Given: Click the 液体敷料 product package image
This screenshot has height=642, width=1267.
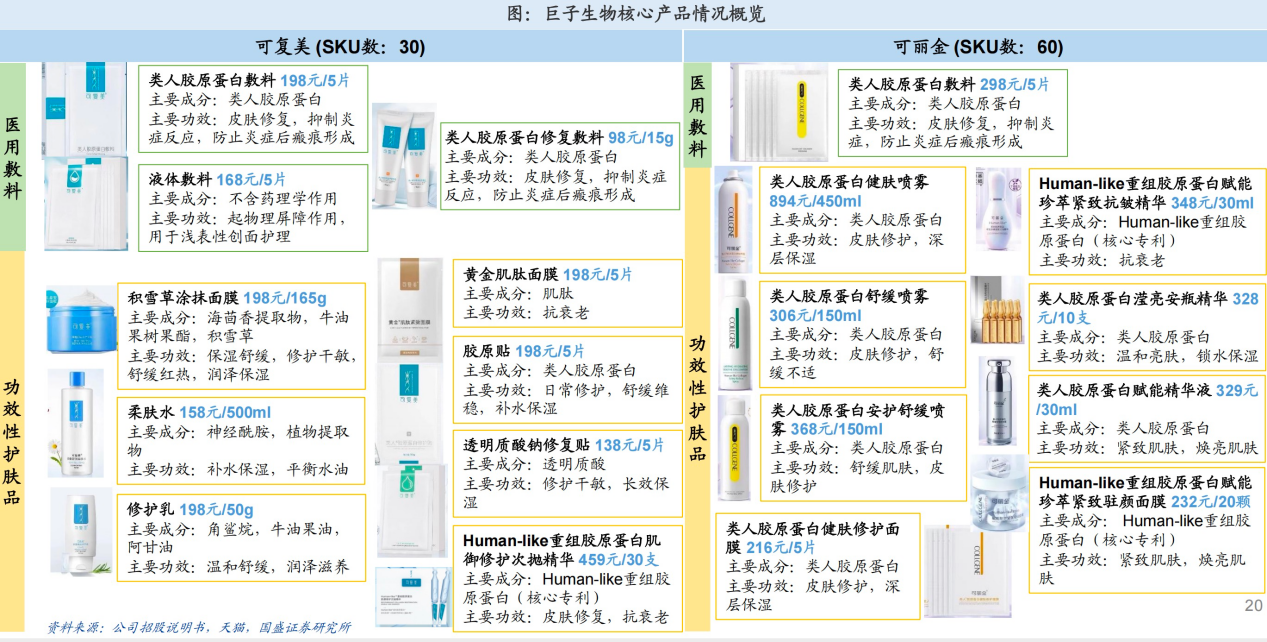Looking at the screenshot, I should pyautogui.click(x=84, y=204).
